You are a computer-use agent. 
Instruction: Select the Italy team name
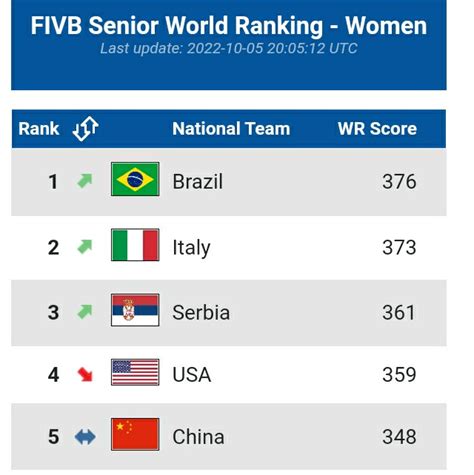click(x=191, y=248)
